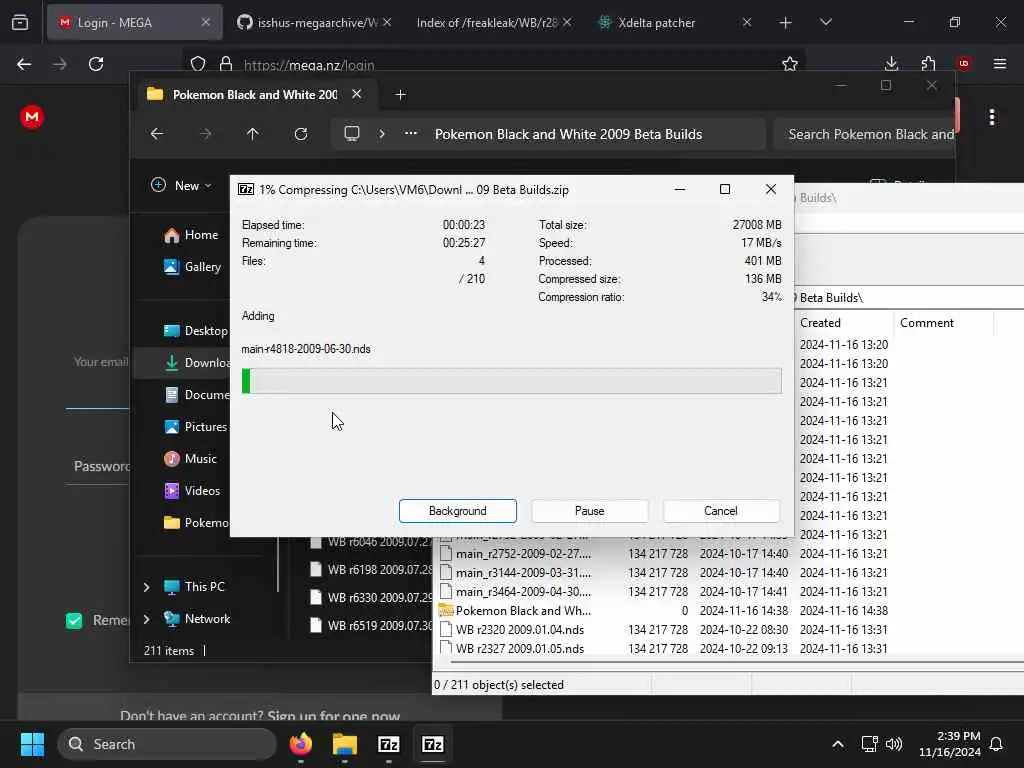
Task: Open a new Firefox tab
Action: coord(786,23)
